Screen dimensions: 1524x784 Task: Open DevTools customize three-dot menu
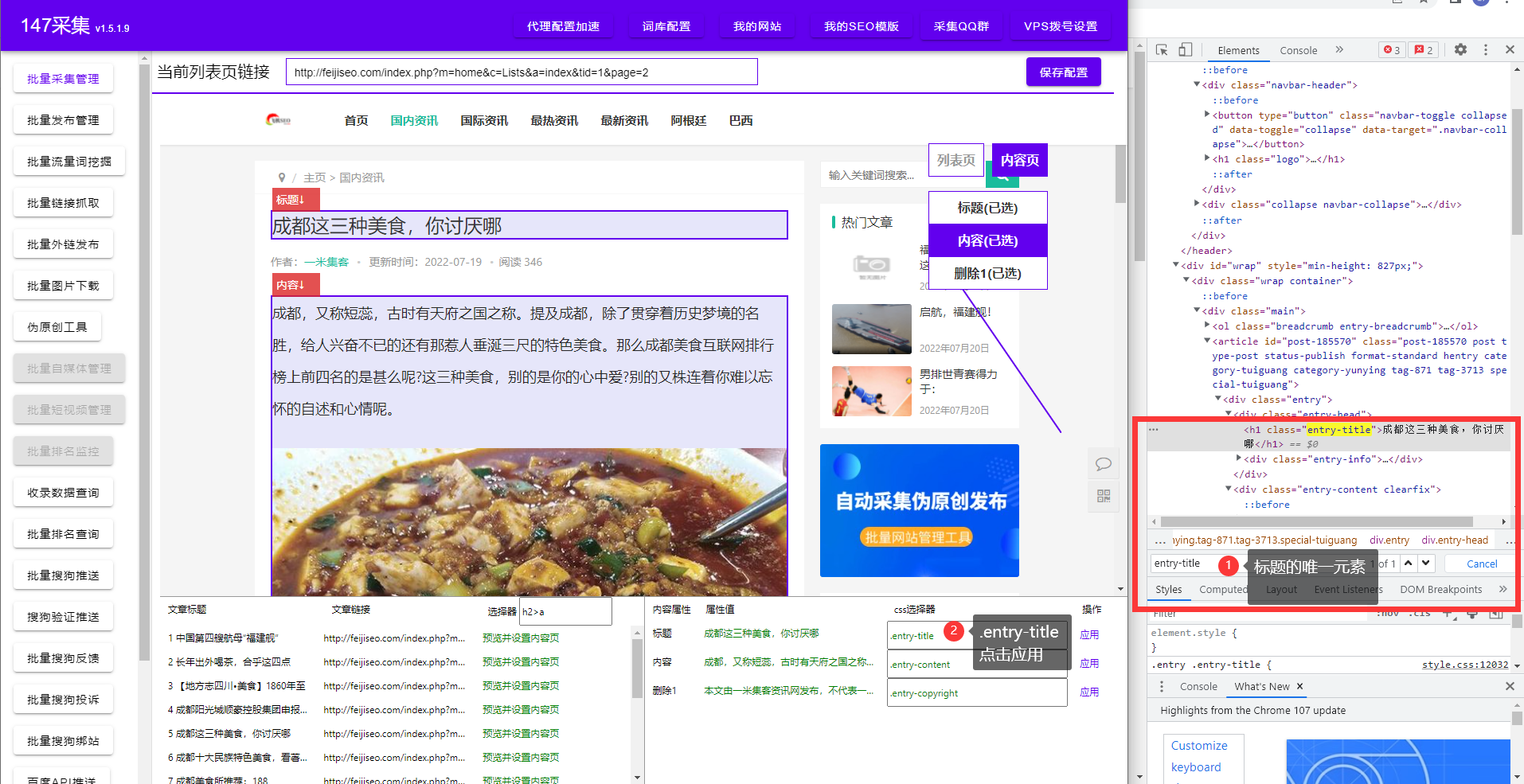[x=1485, y=49]
